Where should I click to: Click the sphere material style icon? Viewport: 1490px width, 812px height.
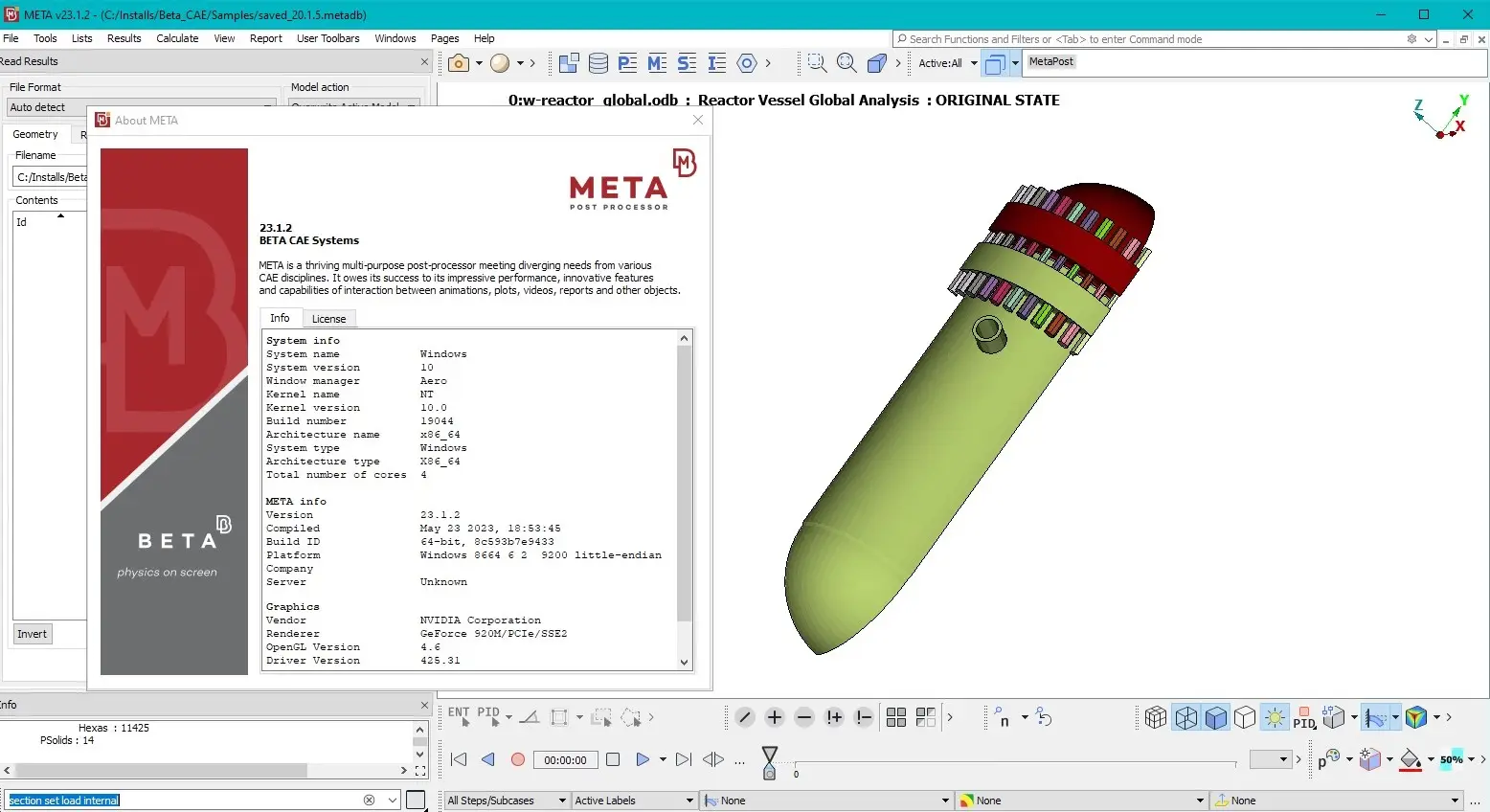pos(500,63)
